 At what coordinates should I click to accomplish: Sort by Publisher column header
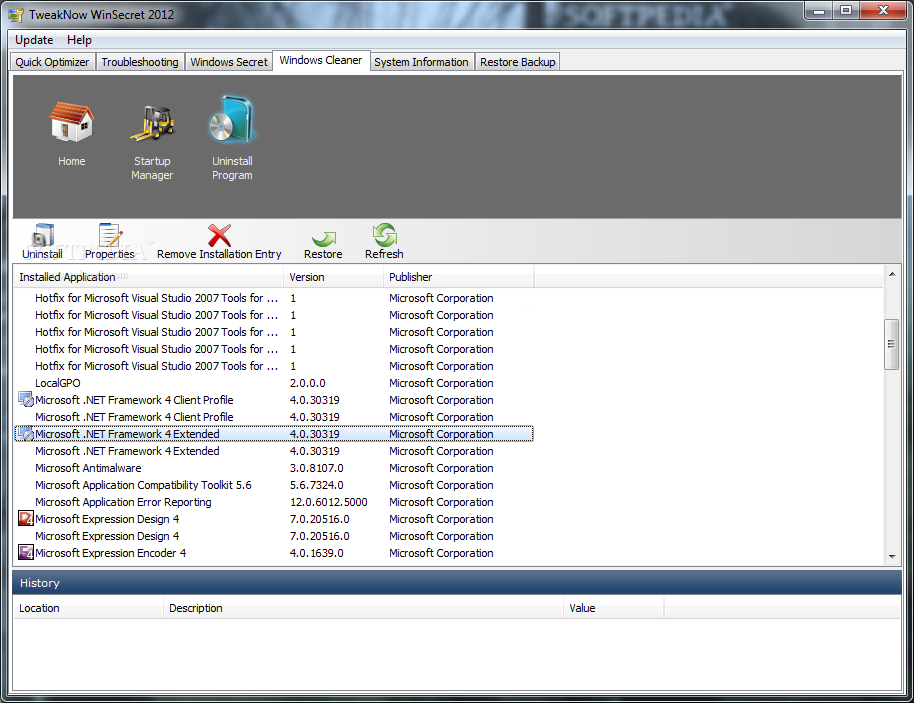point(459,277)
